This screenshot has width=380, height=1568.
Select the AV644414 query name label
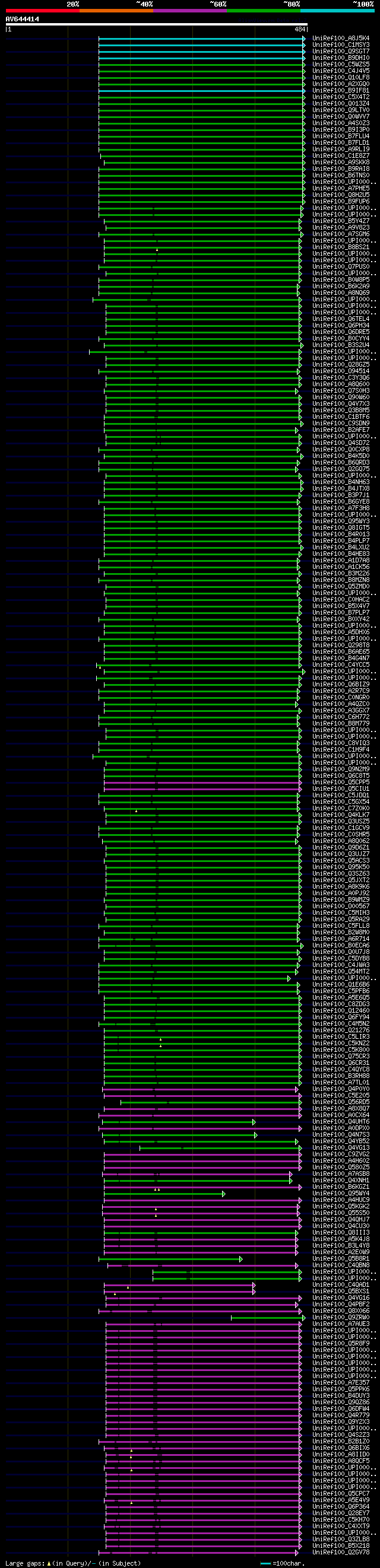pyautogui.click(x=23, y=19)
